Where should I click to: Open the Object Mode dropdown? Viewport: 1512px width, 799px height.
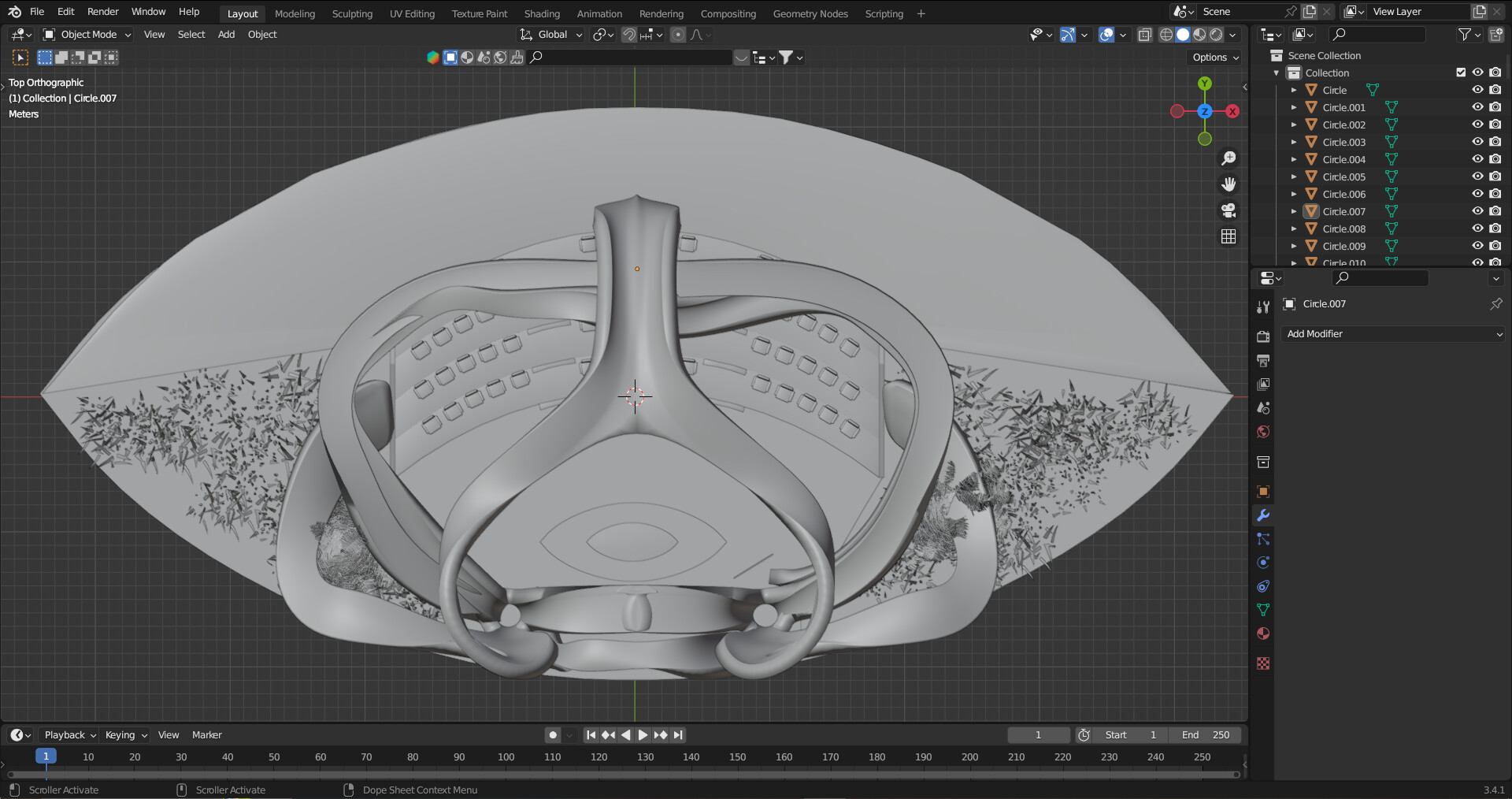87,35
